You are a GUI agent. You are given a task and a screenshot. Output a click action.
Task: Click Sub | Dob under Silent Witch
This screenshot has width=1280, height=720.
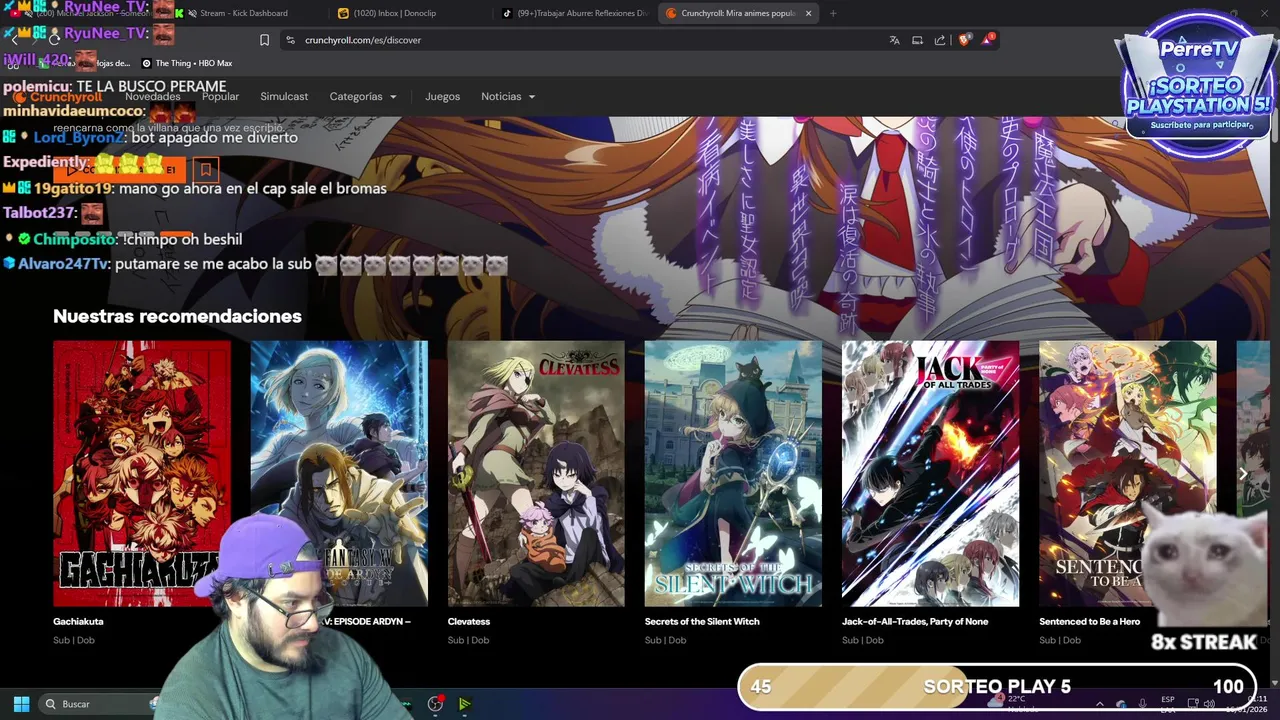[665, 640]
